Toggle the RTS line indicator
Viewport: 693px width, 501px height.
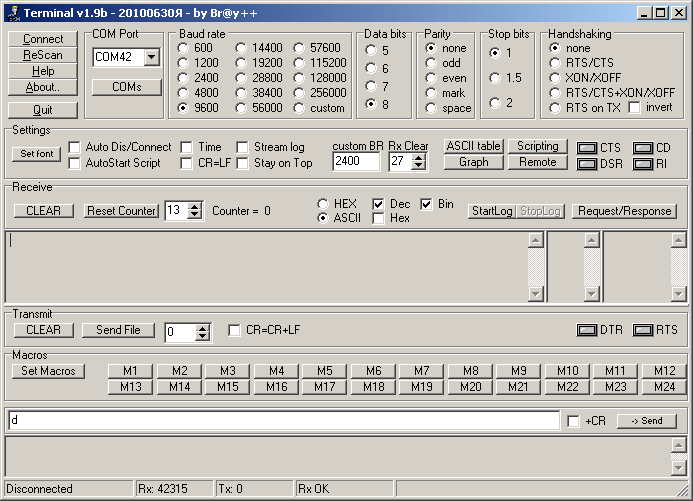point(643,330)
